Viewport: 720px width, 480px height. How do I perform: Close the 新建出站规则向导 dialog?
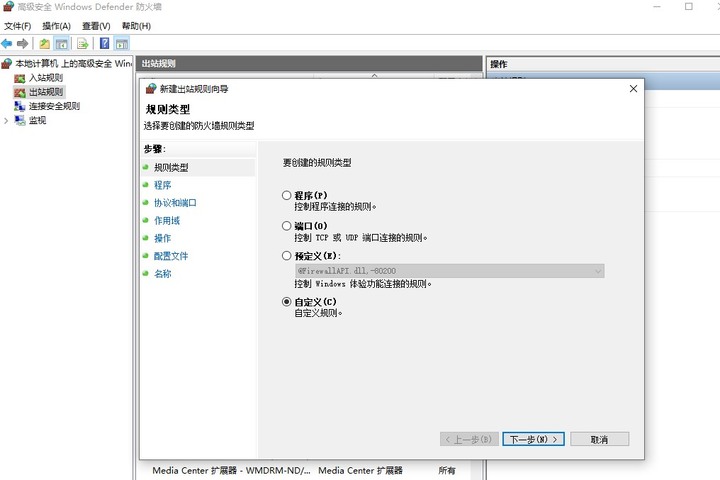633,89
